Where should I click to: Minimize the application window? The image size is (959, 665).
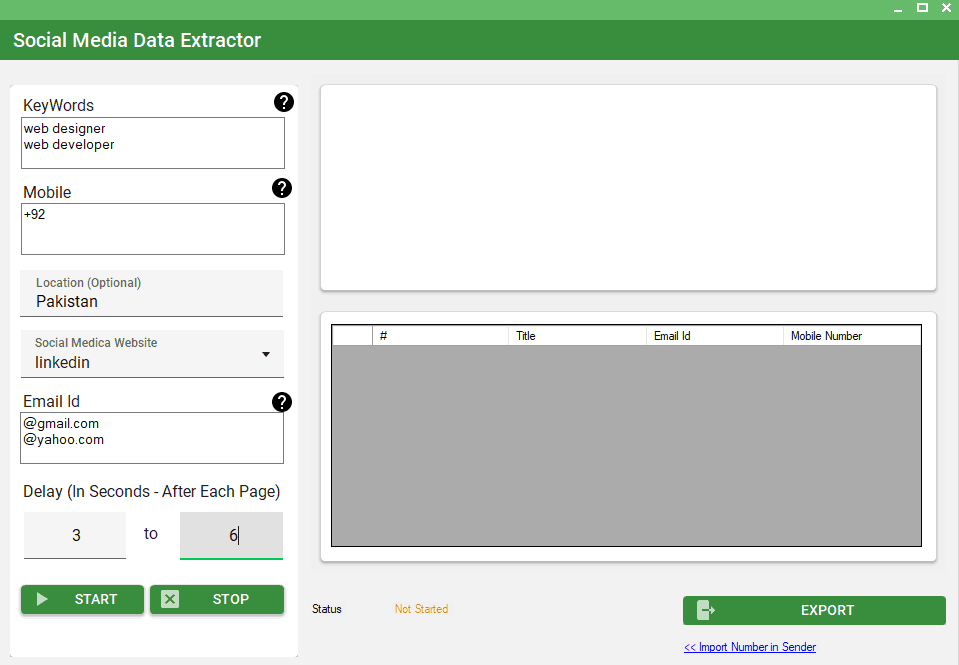click(898, 9)
